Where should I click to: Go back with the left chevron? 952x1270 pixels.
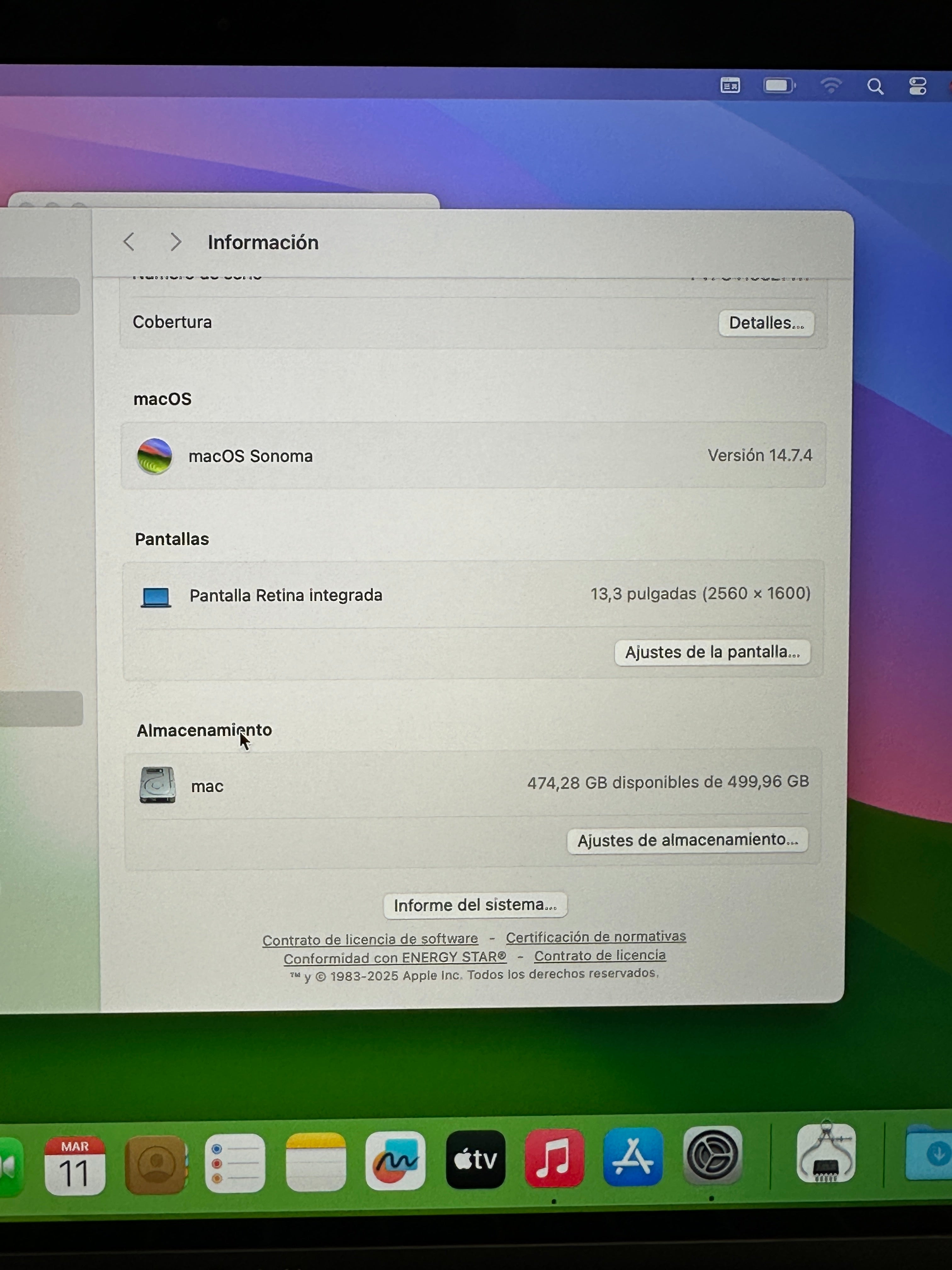pyautogui.click(x=129, y=242)
